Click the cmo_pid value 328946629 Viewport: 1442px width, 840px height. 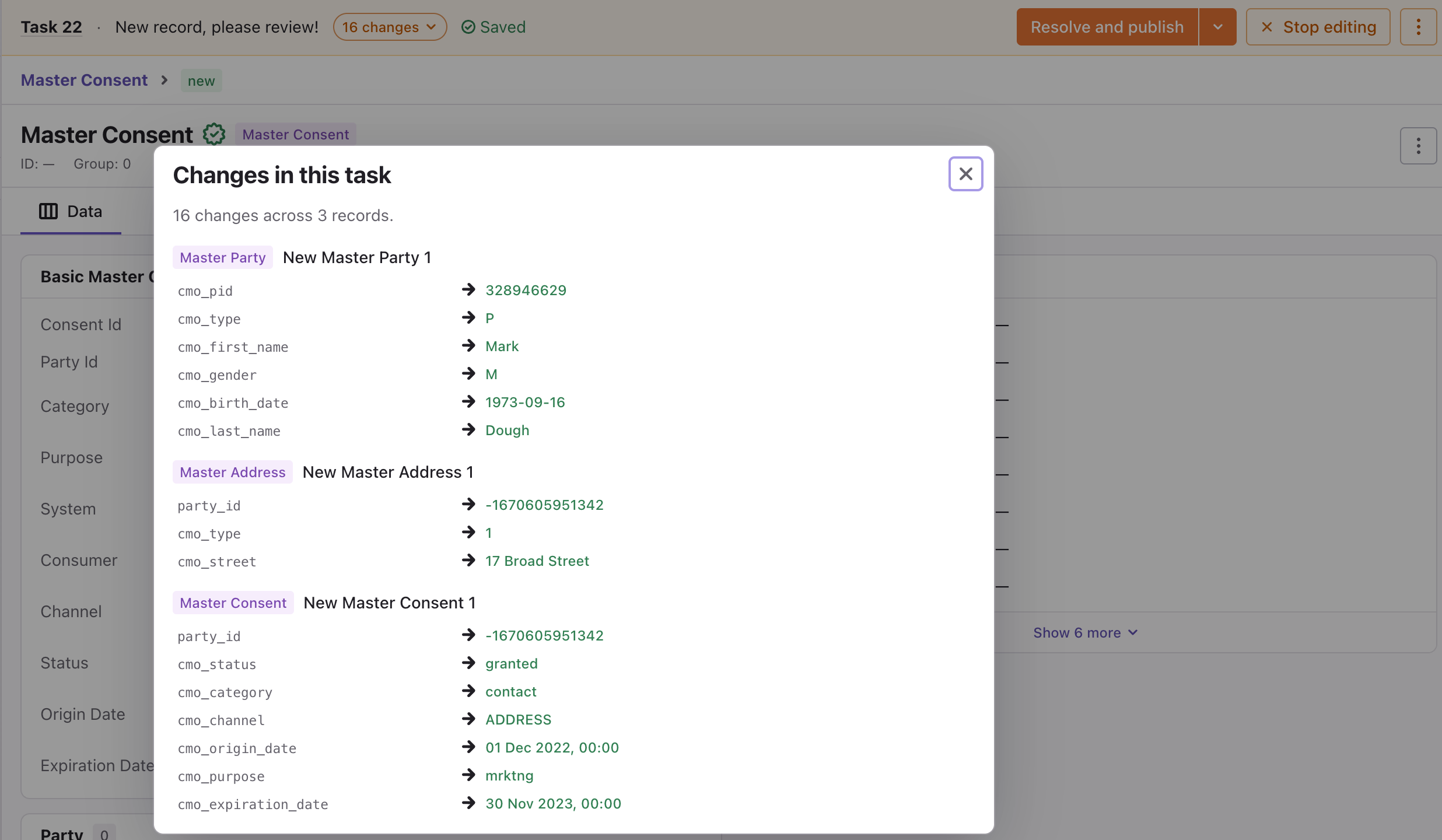tap(526, 290)
